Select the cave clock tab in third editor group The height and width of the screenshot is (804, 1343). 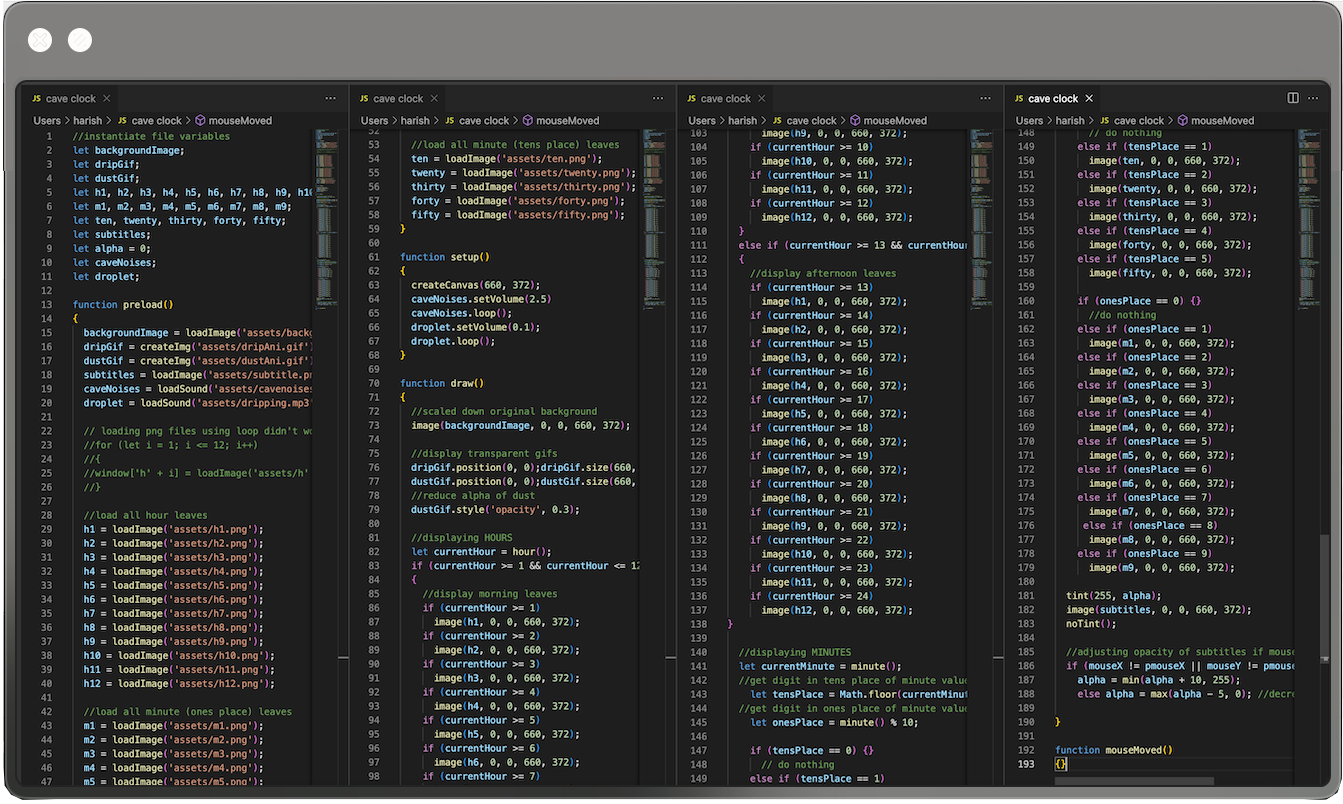point(724,98)
